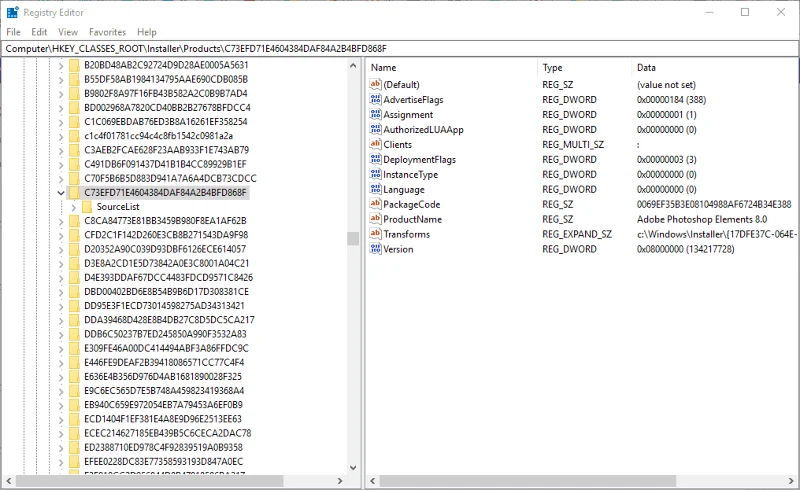Click the Registry Editor app icon in title bar
The width and height of the screenshot is (800, 490).
tap(13, 12)
